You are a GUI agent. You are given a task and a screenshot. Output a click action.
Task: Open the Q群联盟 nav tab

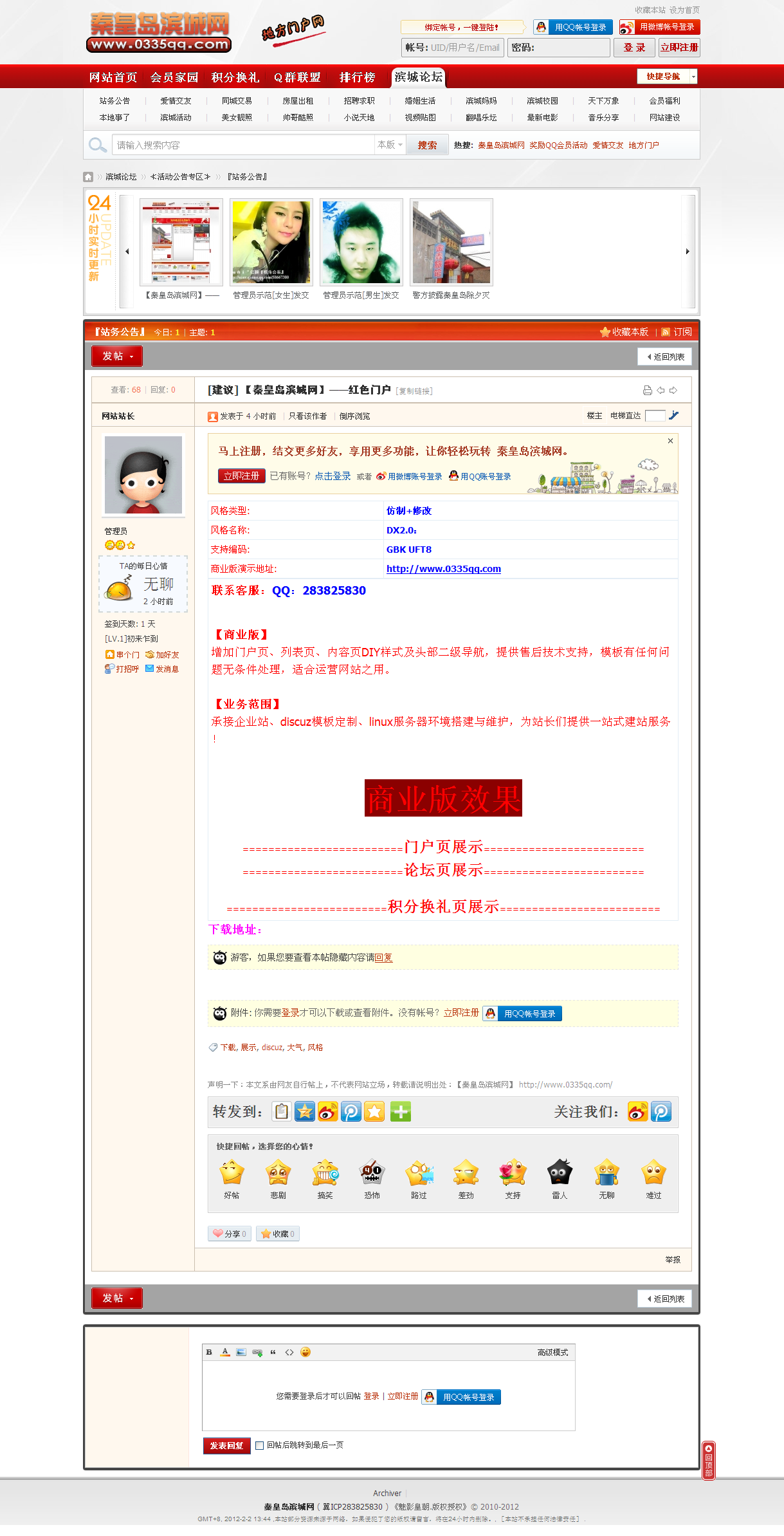tap(297, 77)
